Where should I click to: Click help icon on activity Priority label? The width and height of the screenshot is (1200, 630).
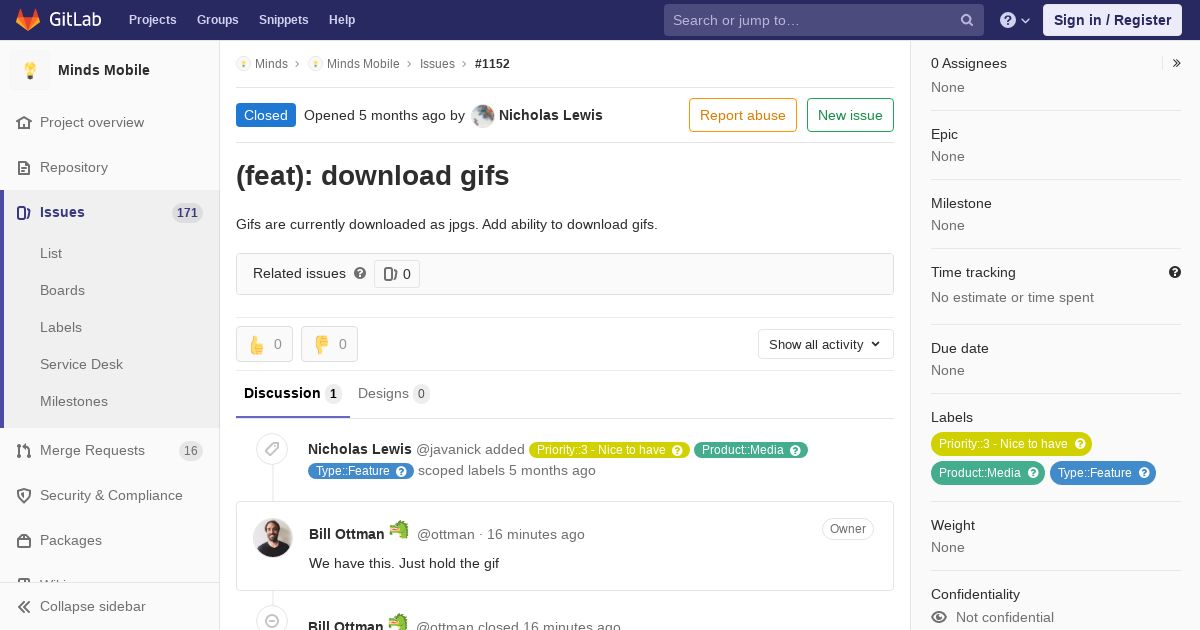678,450
